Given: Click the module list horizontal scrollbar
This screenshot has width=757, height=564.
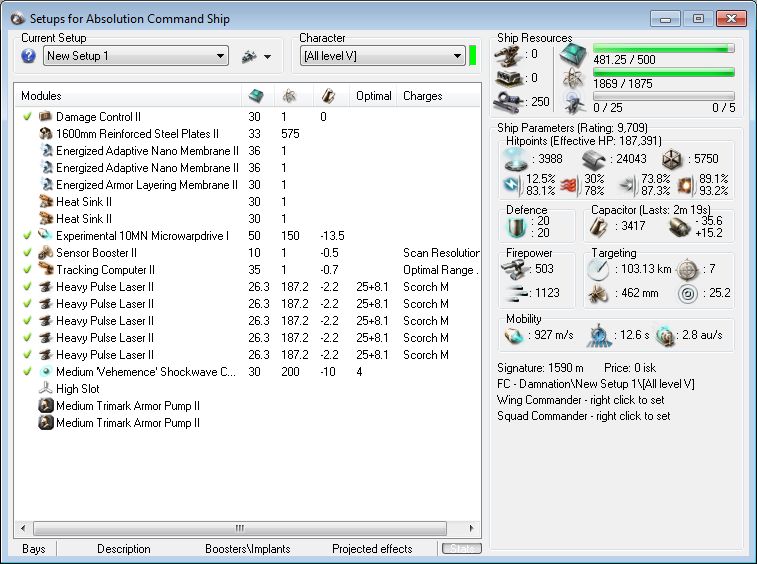Looking at the screenshot, I should pos(240,527).
